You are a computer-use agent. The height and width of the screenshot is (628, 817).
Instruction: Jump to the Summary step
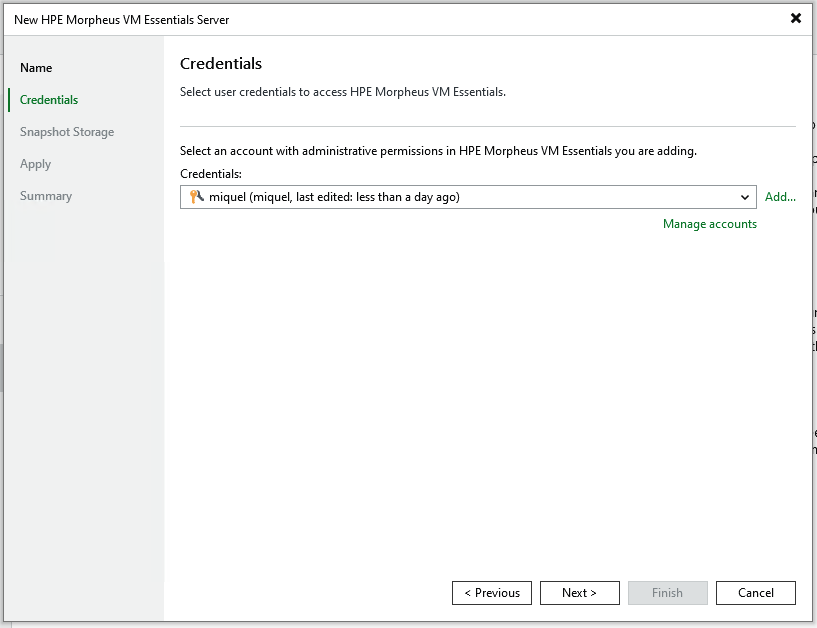click(x=46, y=196)
